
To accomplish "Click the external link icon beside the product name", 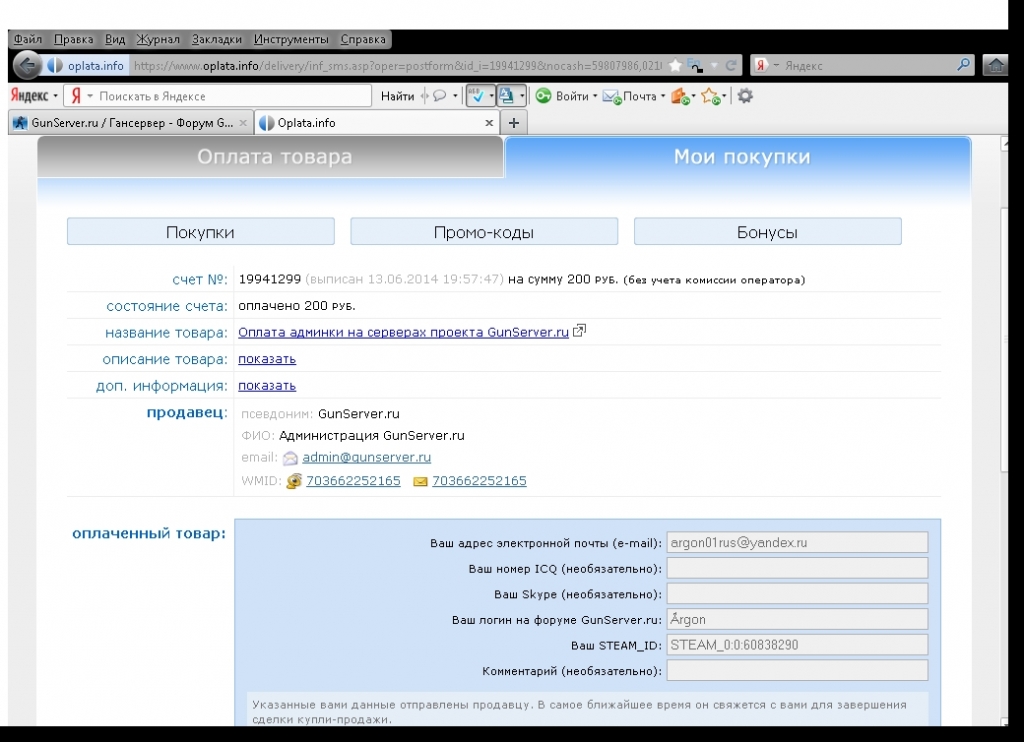I will click(579, 331).
